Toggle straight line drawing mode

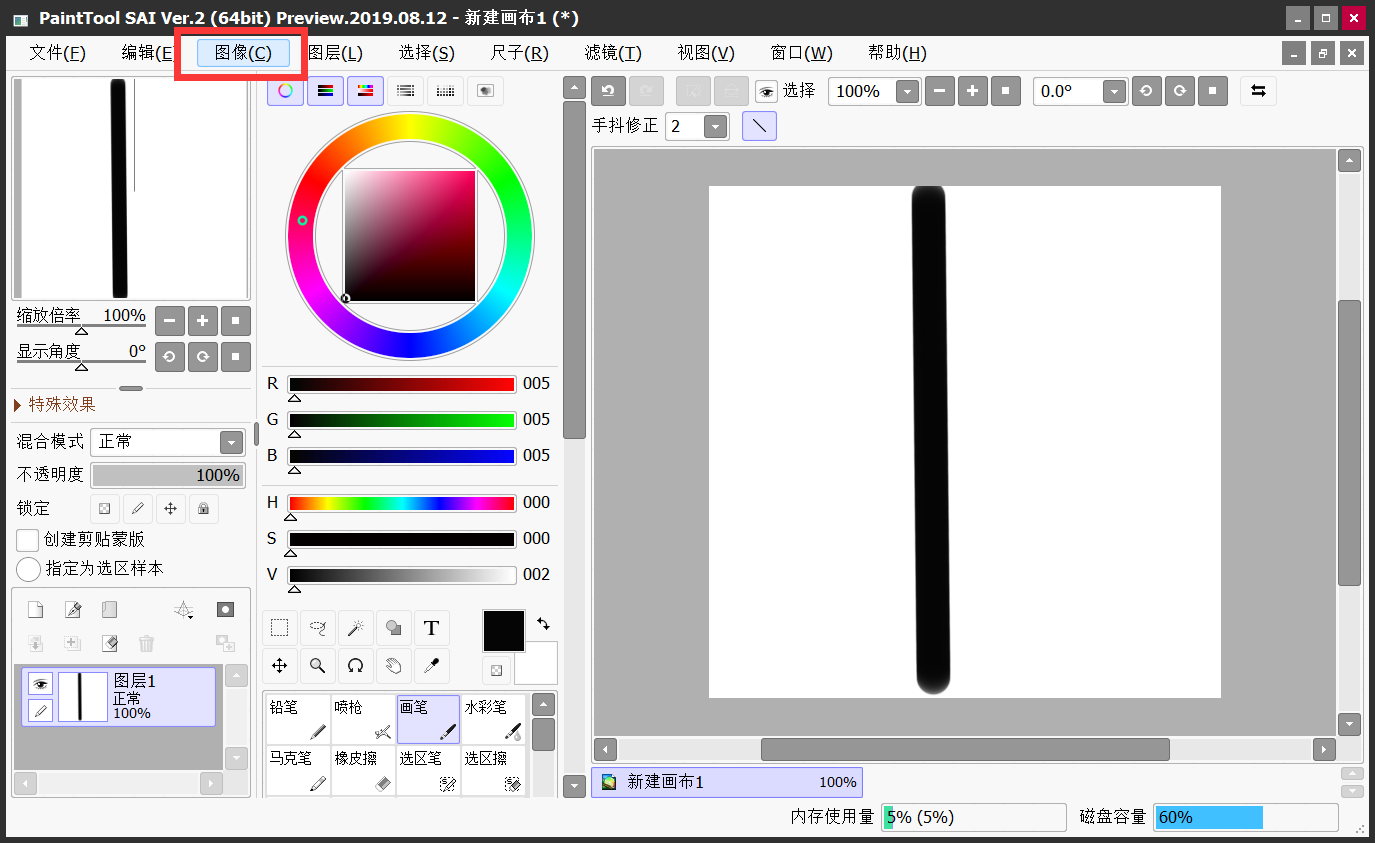(760, 126)
